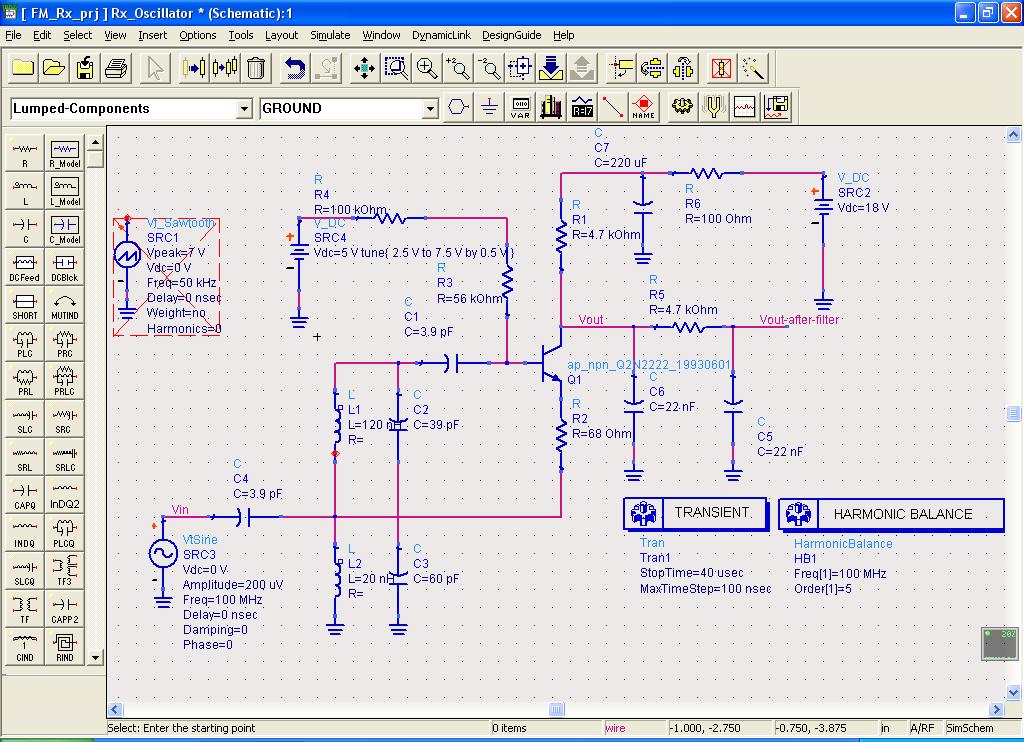Pick the DCFeed palette component
This screenshot has height=742, width=1024.
[25, 267]
